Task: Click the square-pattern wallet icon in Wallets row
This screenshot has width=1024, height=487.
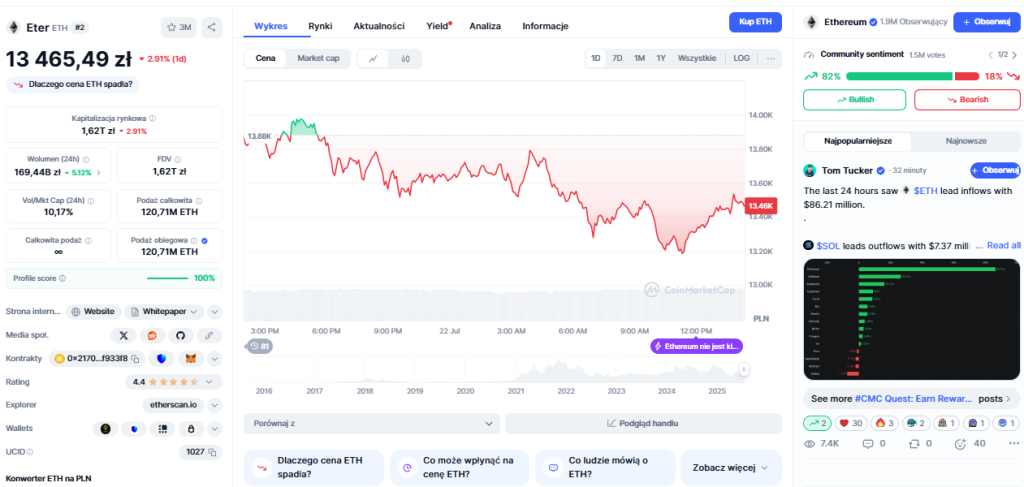Action: (163, 429)
